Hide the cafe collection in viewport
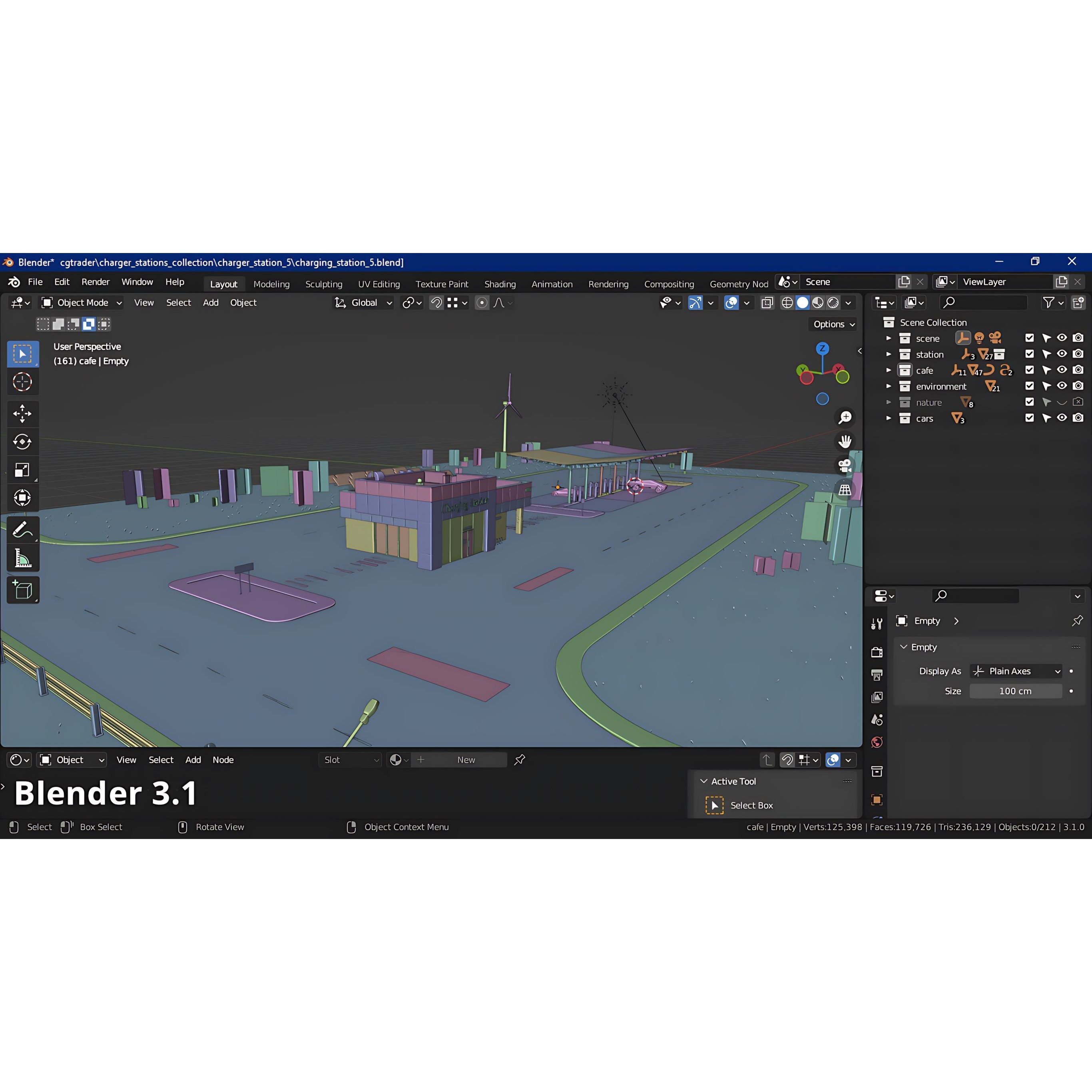Viewport: 1092px width, 1092px height. click(x=1062, y=370)
